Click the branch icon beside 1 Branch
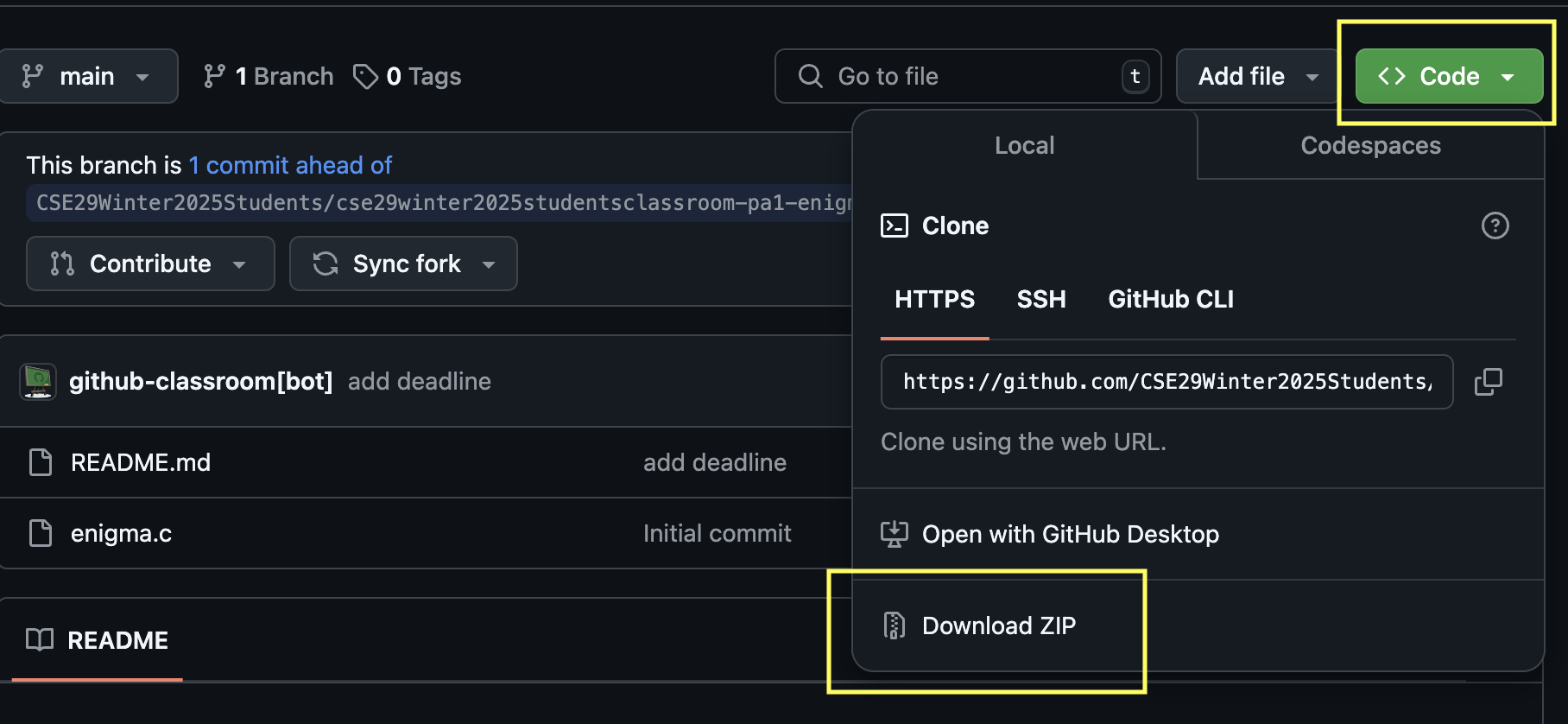This screenshot has width=1568, height=724. 214,76
